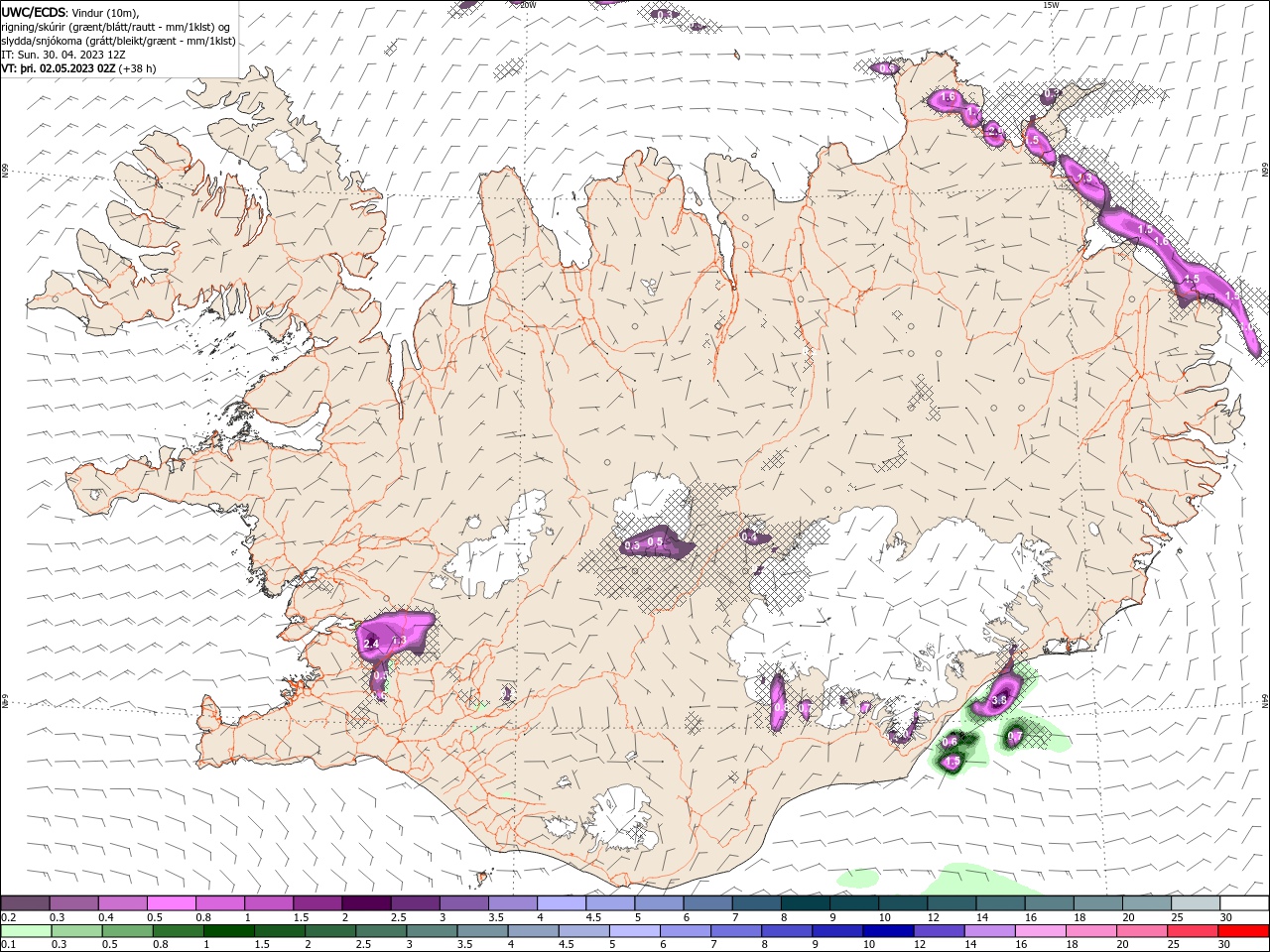Click the 0.6 value in the green offshore patch
This screenshot has width=1270, height=952.
click(950, 741)
